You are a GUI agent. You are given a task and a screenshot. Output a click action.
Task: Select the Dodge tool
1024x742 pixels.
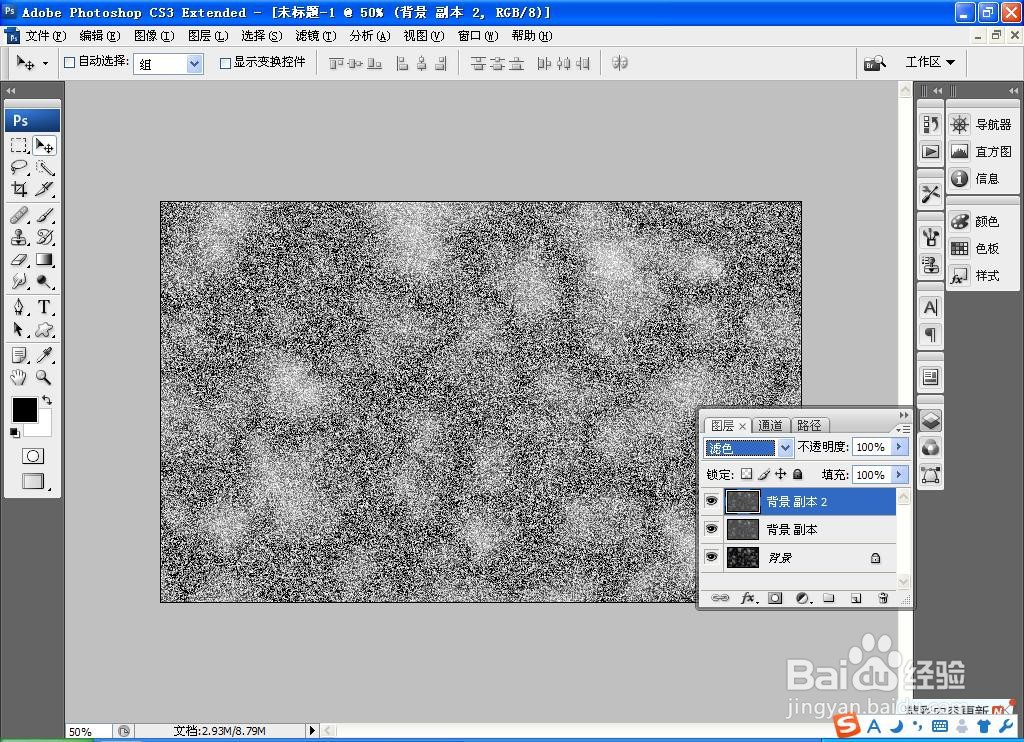click(44, 282)
